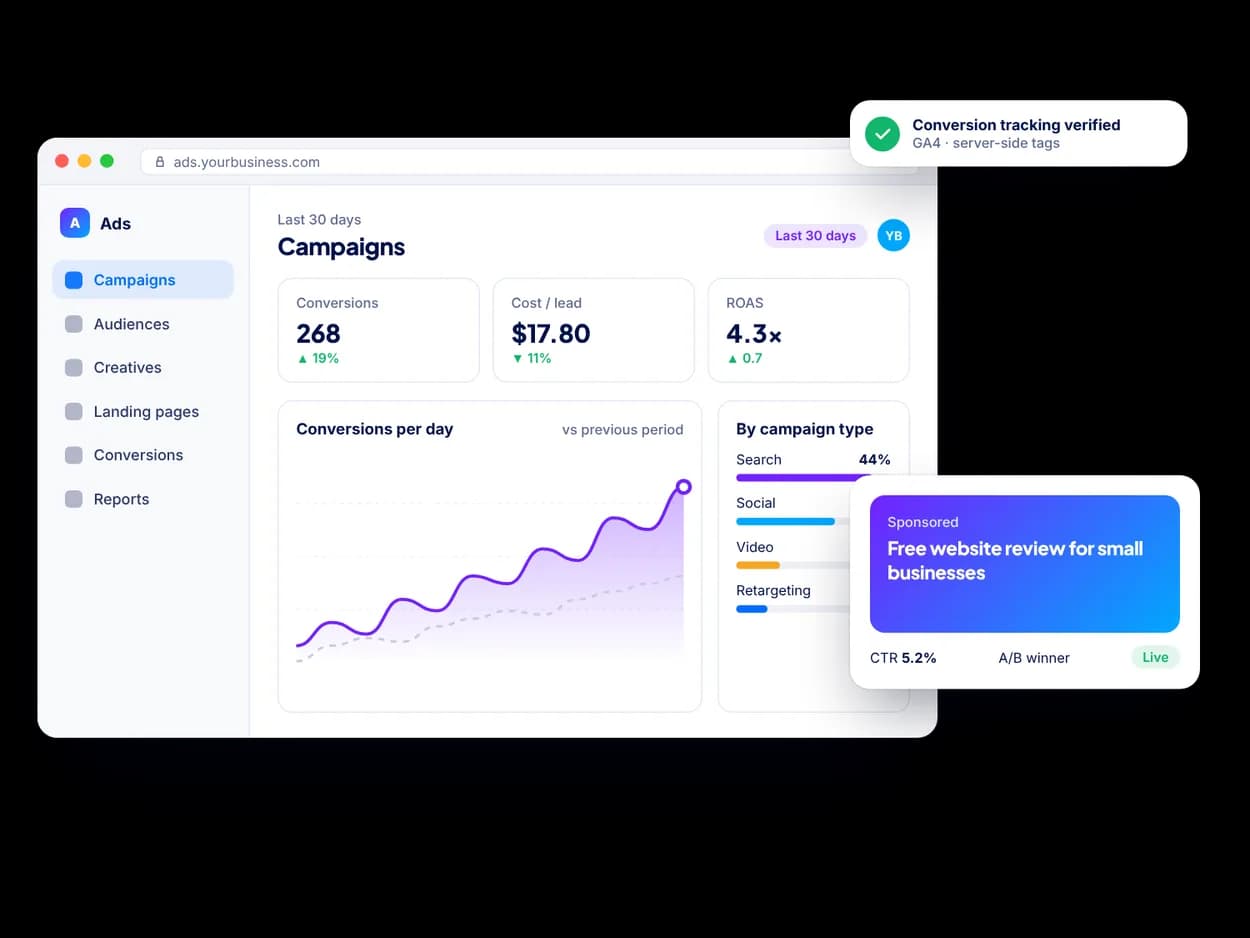Click the lock icon in the address bar
The width and height of the screenshot is (1250, 938).
[160, 162]
